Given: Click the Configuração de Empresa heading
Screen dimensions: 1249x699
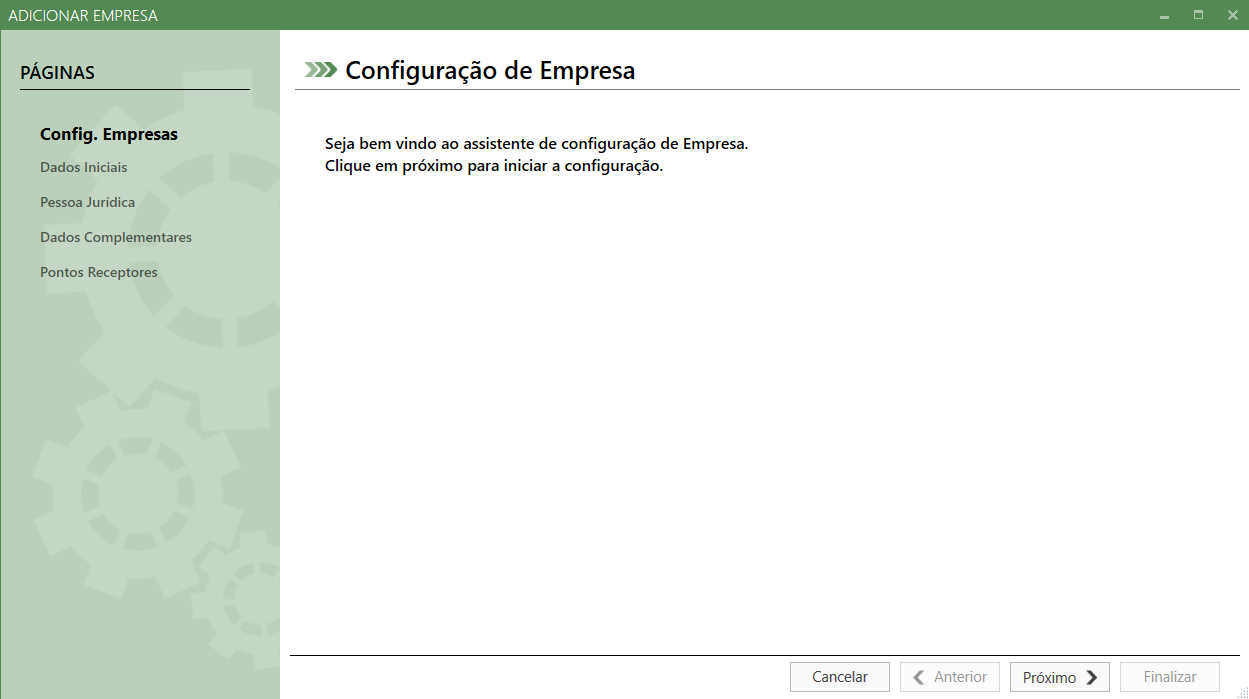Looking at the screenshot, I should (x=490, y=71).
